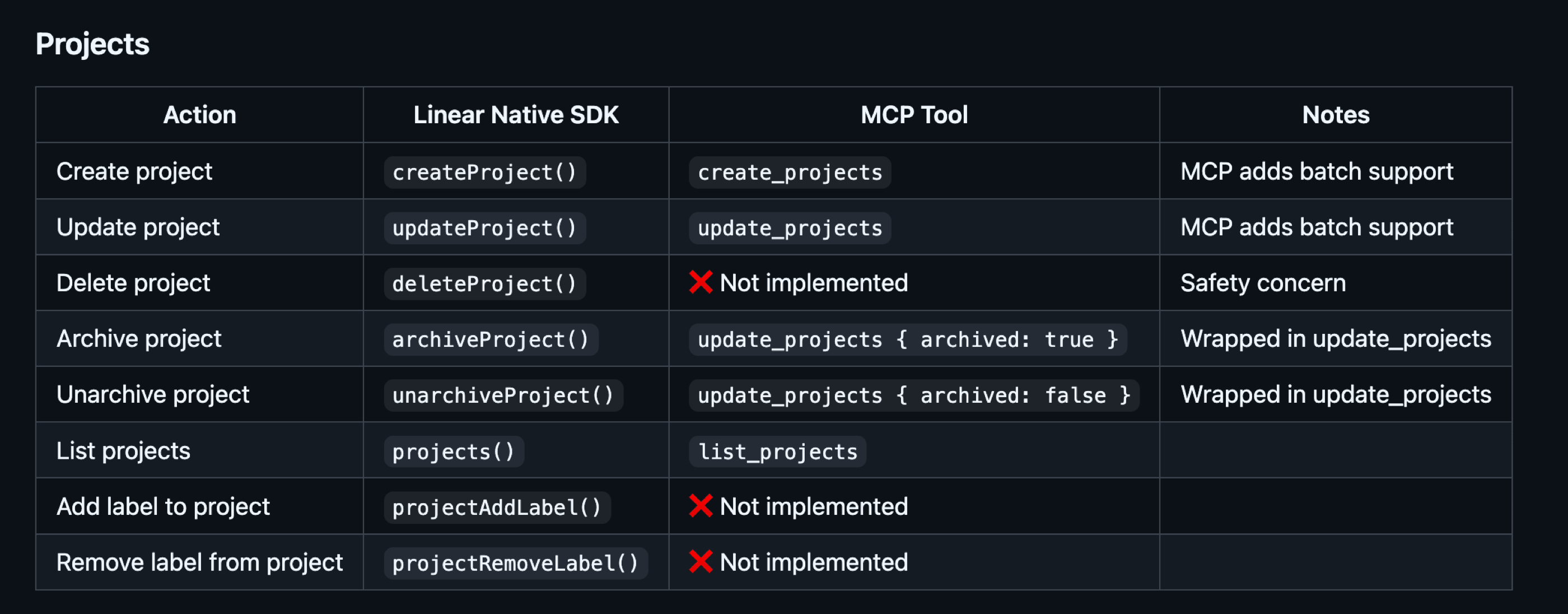1568x614 pixels.
Task: Click the archiveProject() code snippet
Action: tap(491, 339)
